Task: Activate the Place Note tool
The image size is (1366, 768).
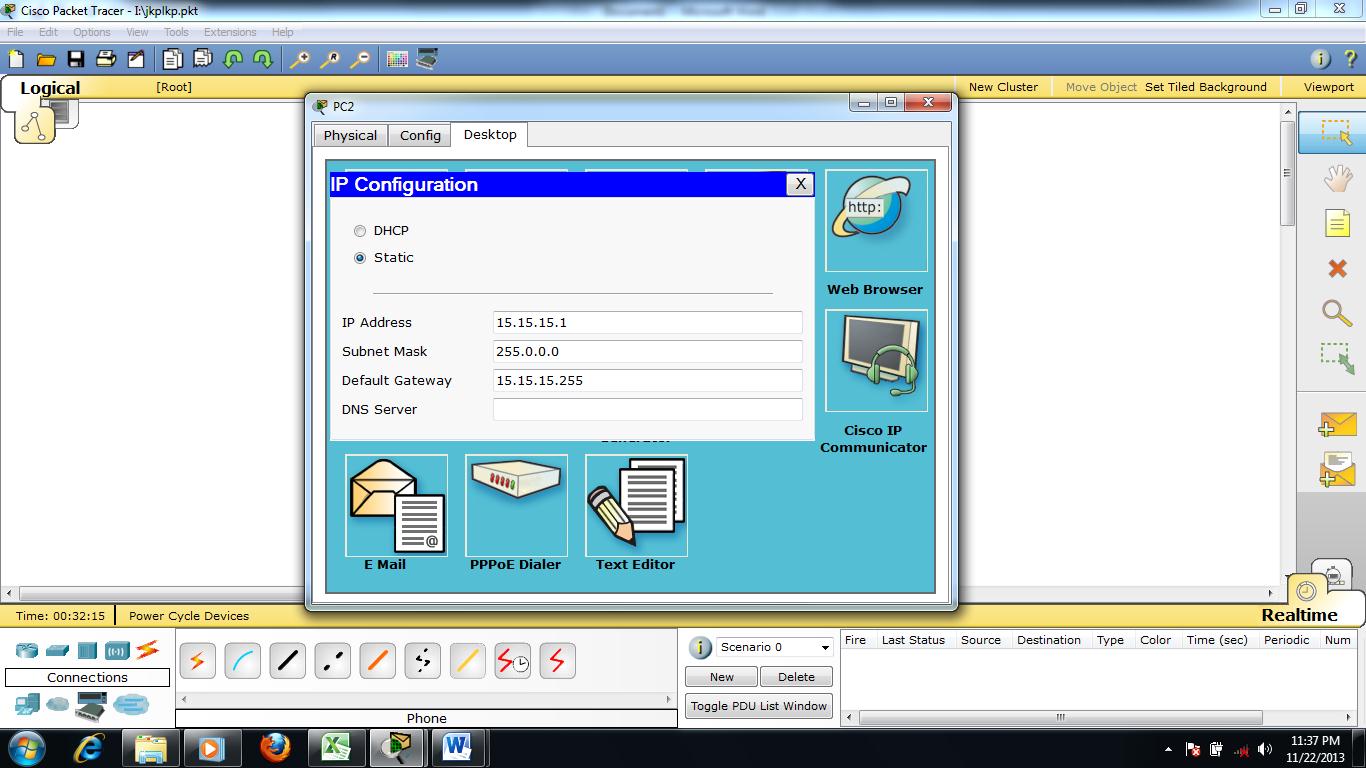Action: (x=1337, y=223)
